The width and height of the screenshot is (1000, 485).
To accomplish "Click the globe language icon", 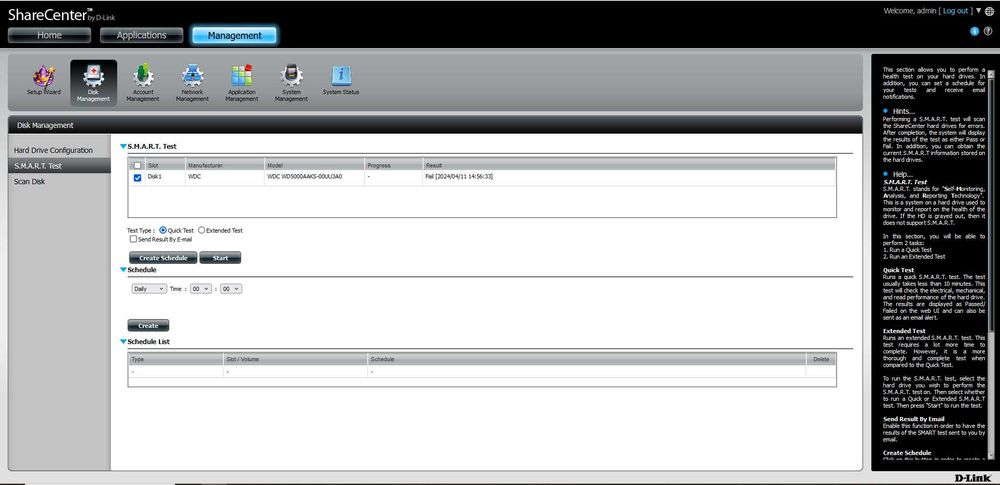I will click(989, 11).
